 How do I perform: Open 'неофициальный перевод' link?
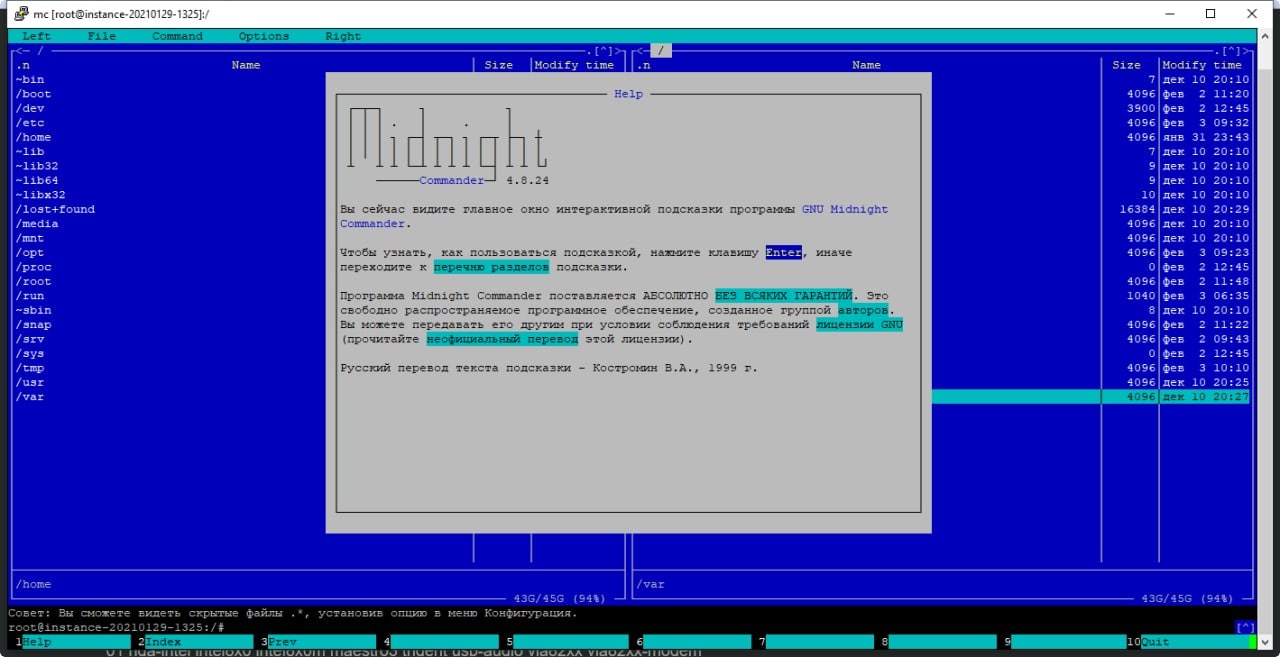[502, 339]
